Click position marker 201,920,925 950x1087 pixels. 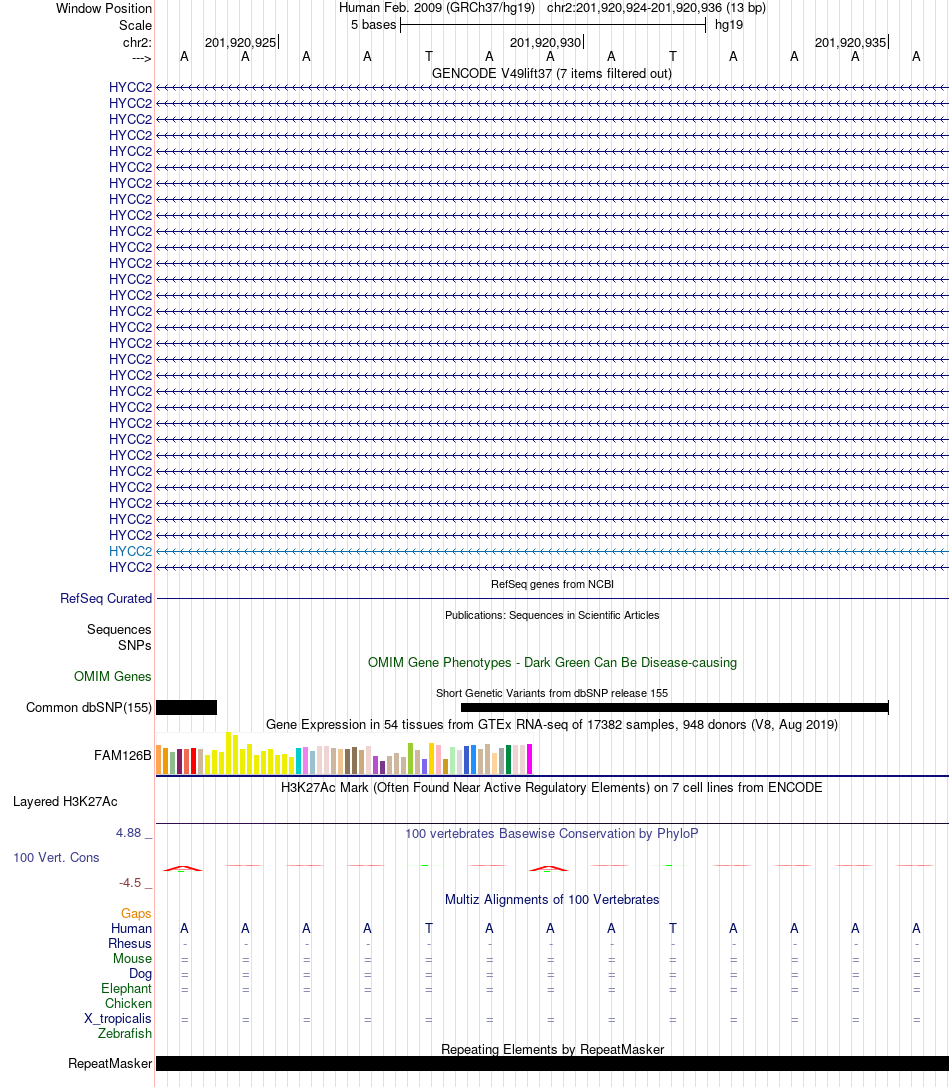click(241, 42)
